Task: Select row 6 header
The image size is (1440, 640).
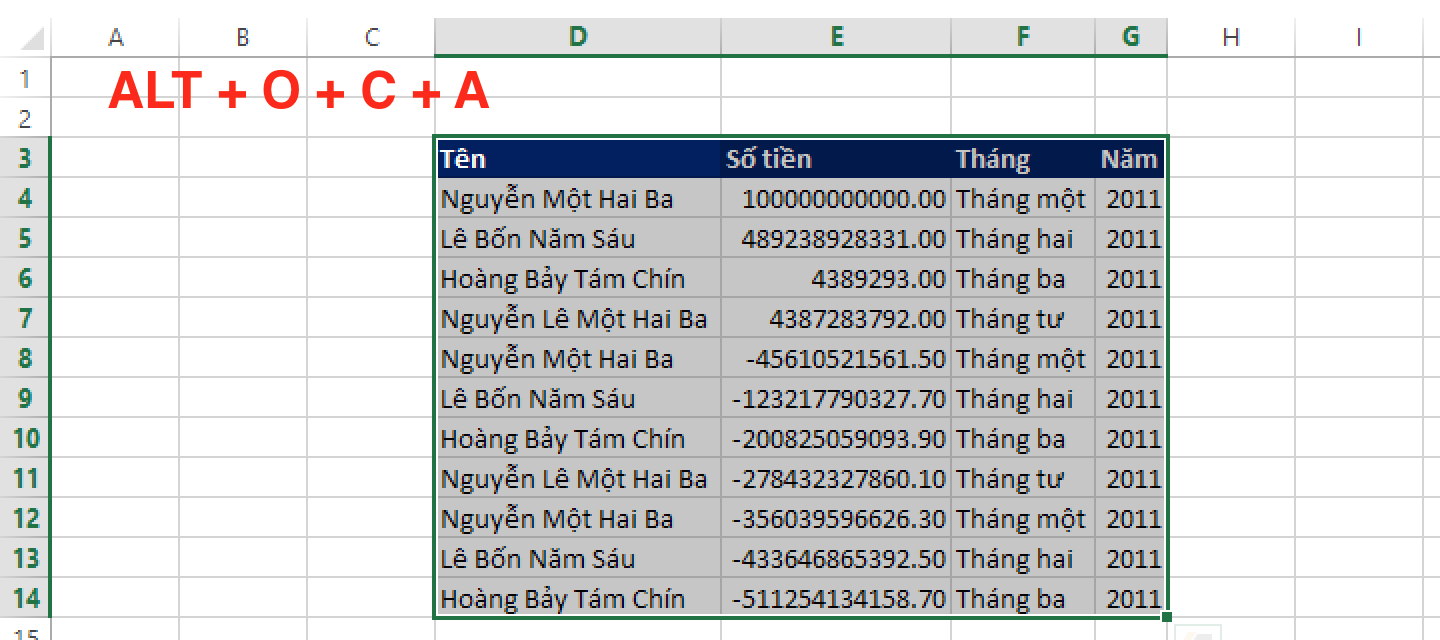Action: click(x=25, y=278)
